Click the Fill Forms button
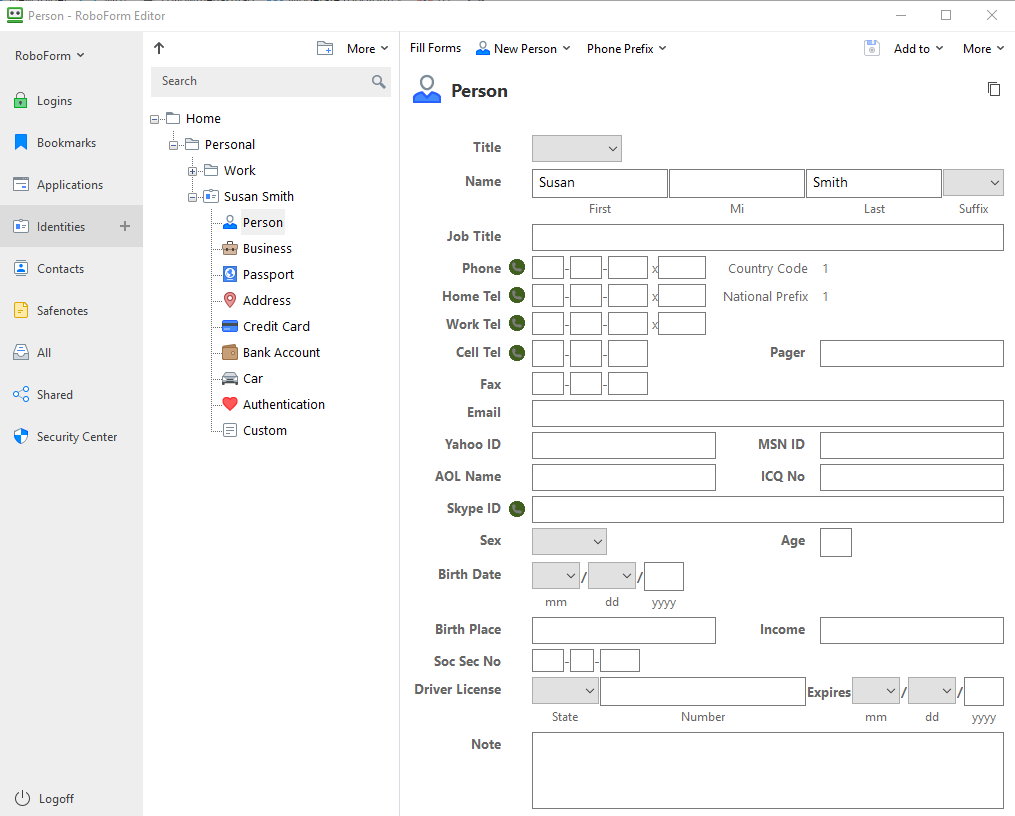Image resolution: width=1015 pixels, height=816 pixels. [x=435, y=48]
